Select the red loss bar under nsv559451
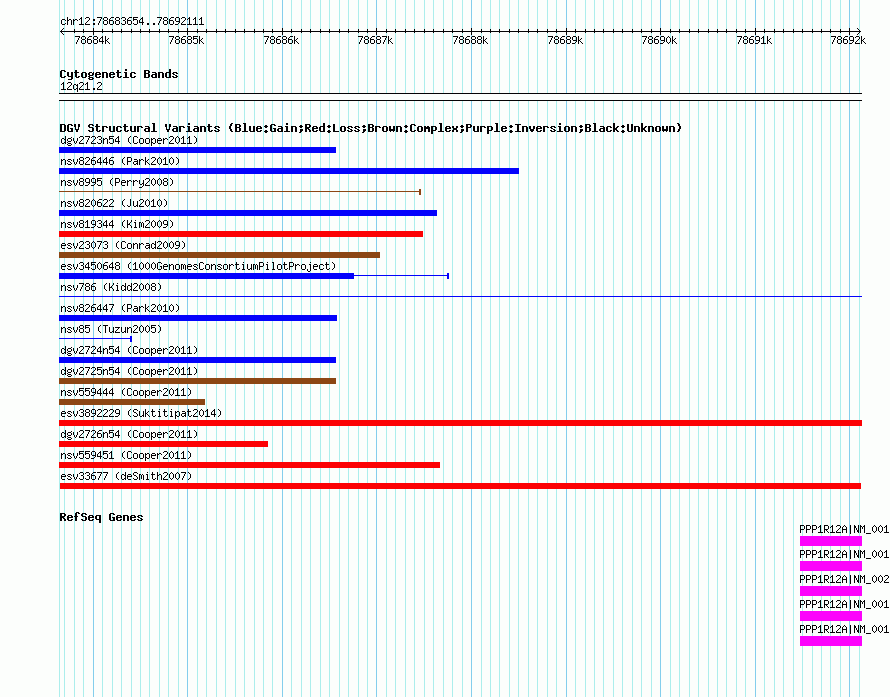The image size is (890, 697). 249,465
